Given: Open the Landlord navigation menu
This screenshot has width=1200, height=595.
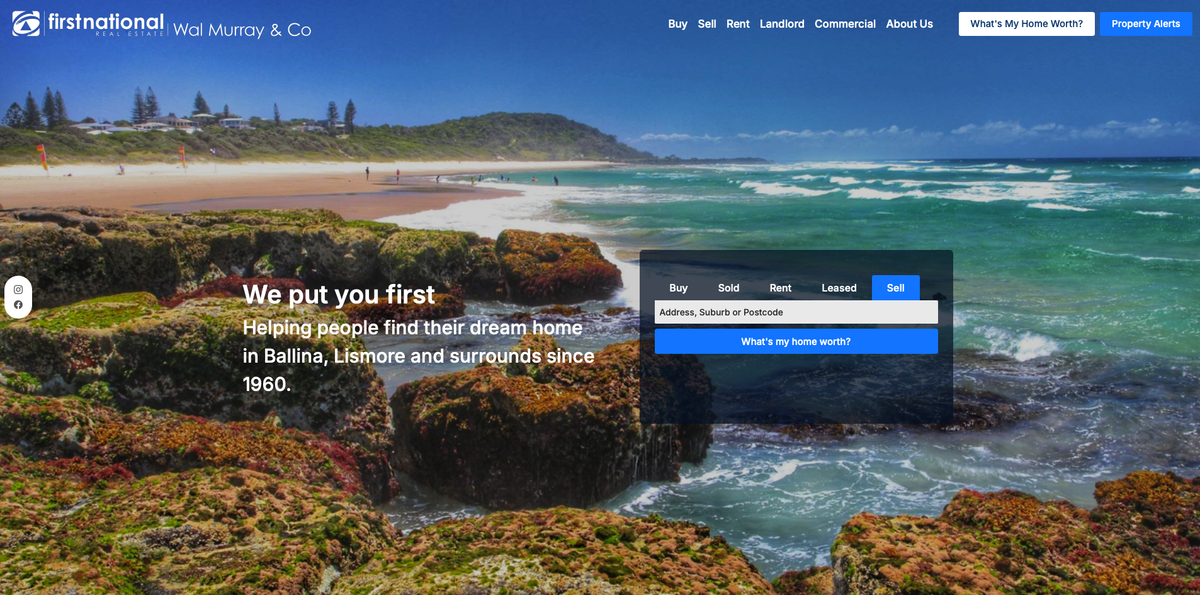Looking at the screenshot, I should (x=782, y=24).
